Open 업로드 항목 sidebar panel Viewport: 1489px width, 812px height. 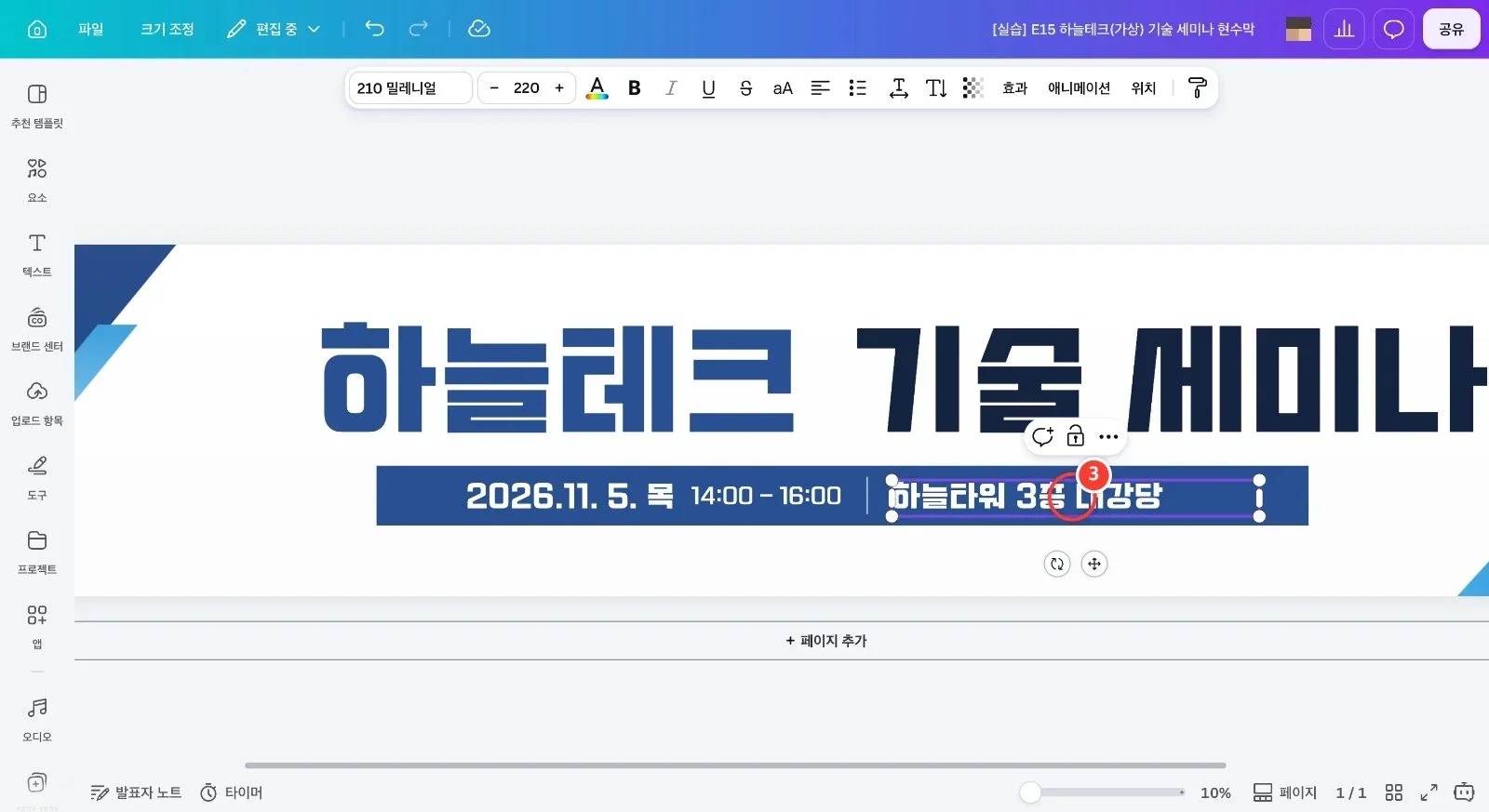point(37,403)
